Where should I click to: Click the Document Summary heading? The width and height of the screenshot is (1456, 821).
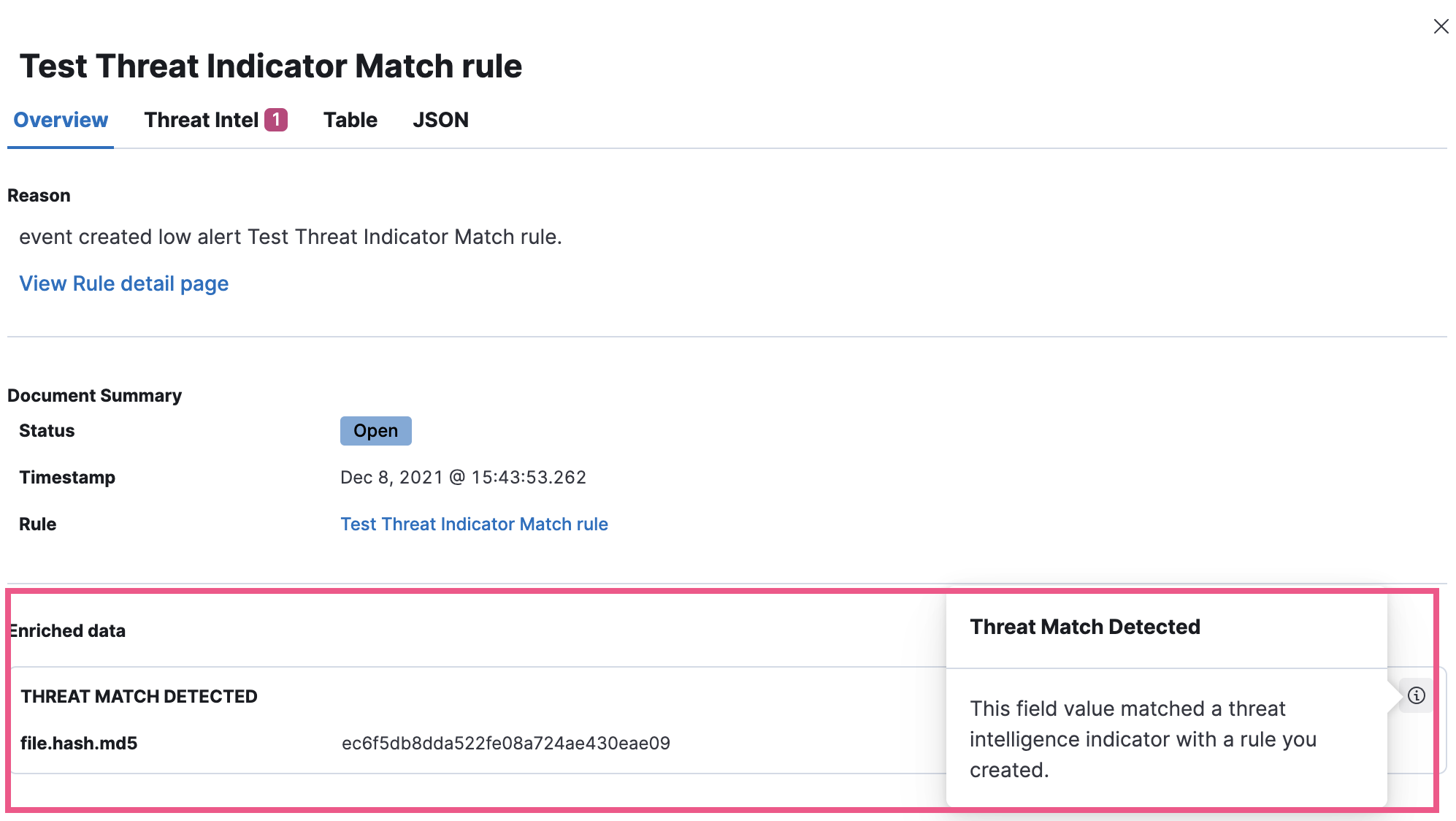point(94,395)
